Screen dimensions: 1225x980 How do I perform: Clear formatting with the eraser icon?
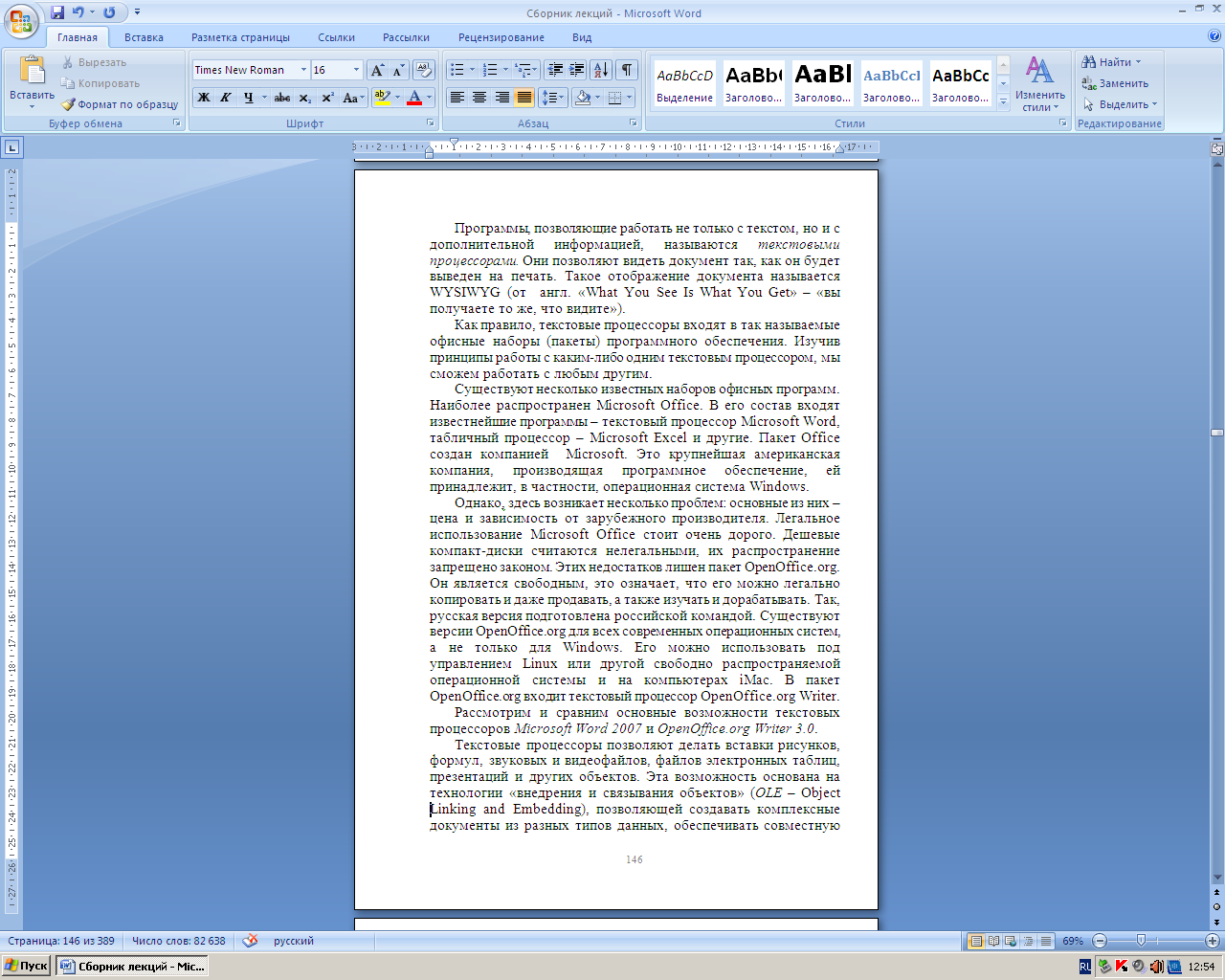[425, 70]
